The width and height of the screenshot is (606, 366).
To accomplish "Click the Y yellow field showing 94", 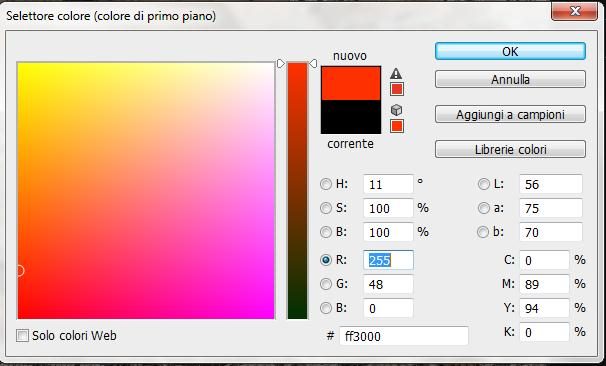I will tap(544, 308).
